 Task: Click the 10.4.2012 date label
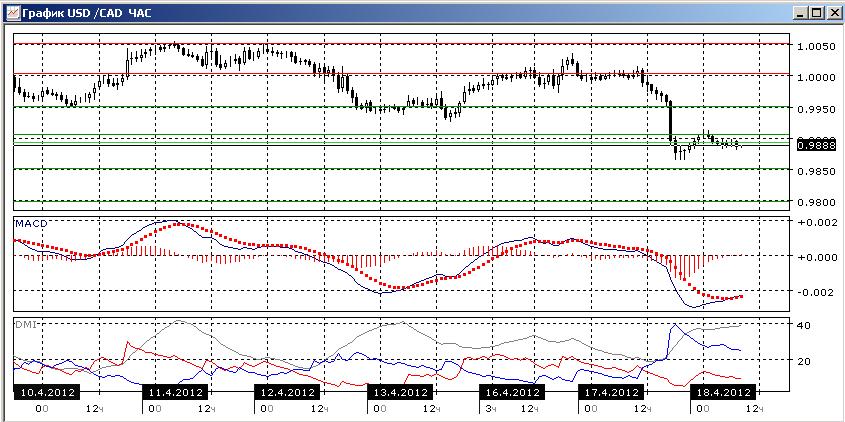46,392
